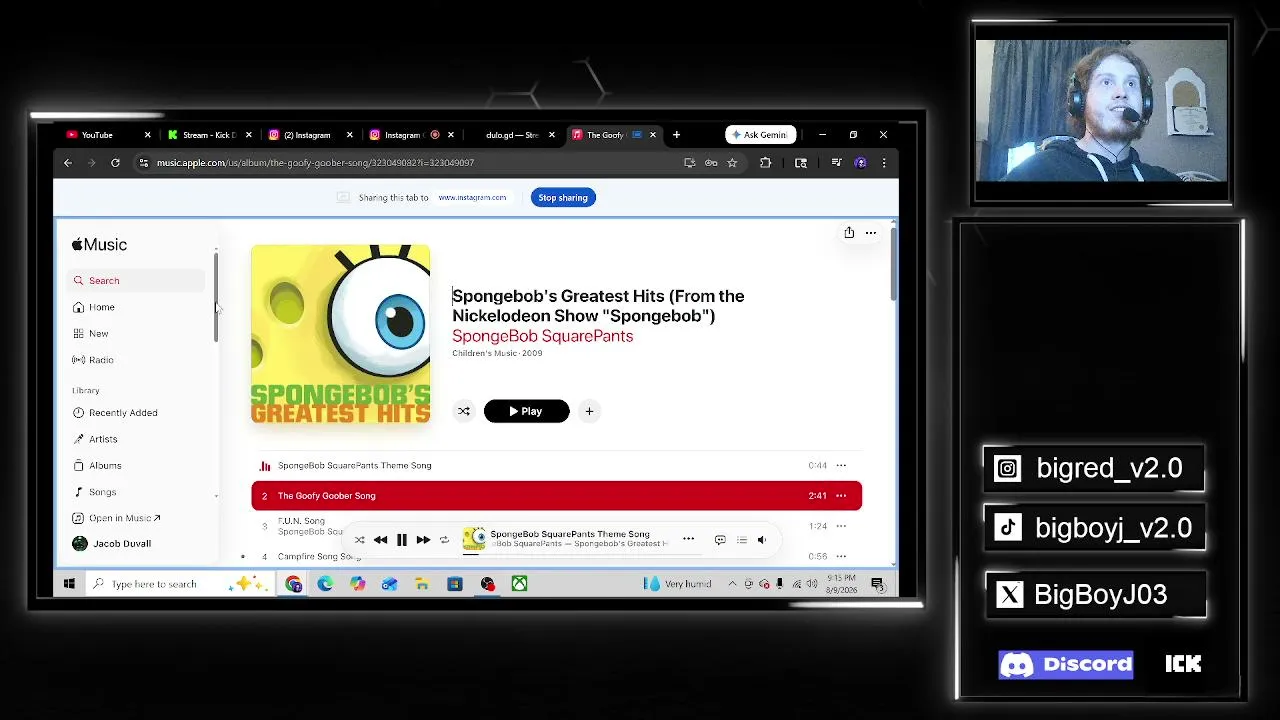Open File Explorer from the taskbar
The width and height of the screenshot is (1280, 720).
[x=422, y=584]
